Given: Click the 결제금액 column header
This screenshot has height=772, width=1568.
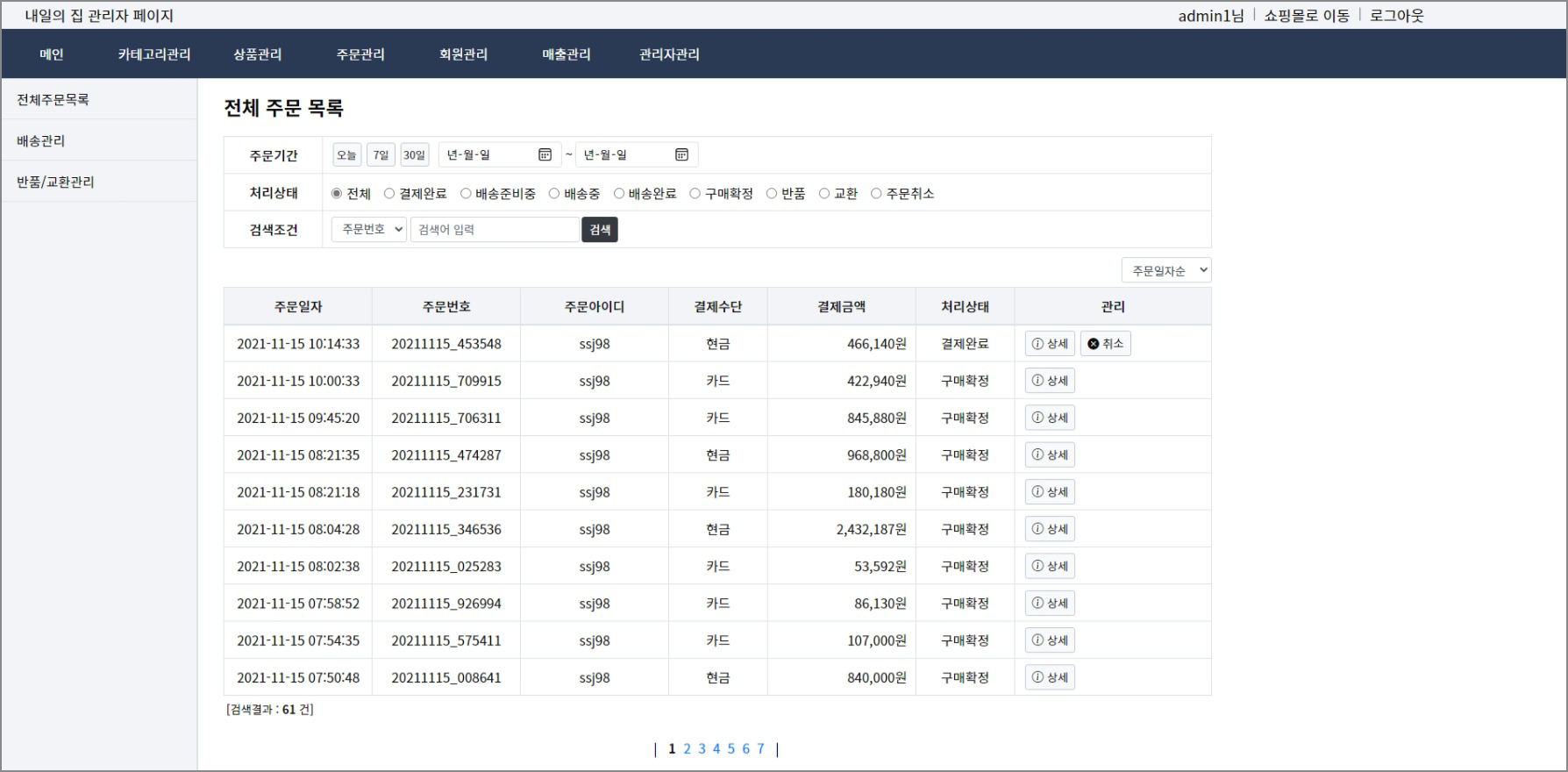Looking at the screenshot, I should [842, 307].
